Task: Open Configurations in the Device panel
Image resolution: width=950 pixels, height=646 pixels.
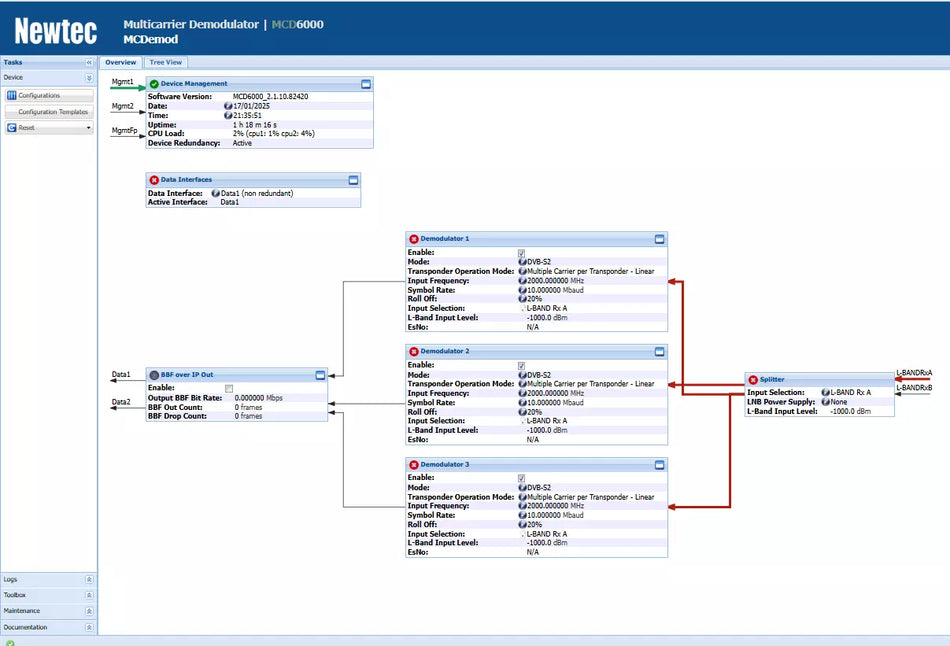Action: [49, 96]
